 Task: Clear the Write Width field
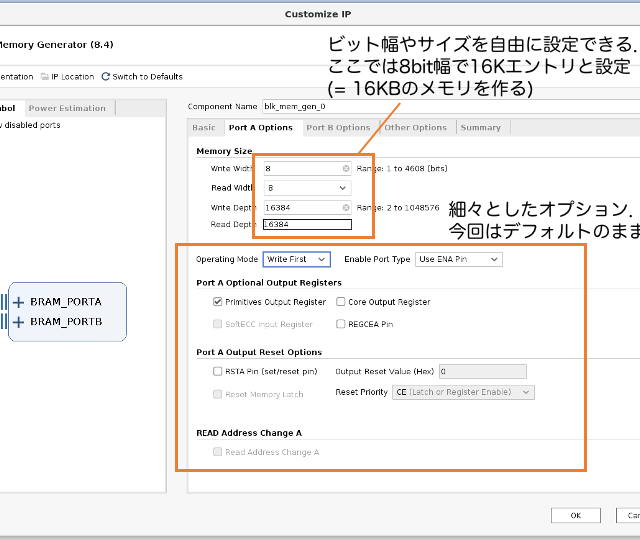[x=346, y=169]
